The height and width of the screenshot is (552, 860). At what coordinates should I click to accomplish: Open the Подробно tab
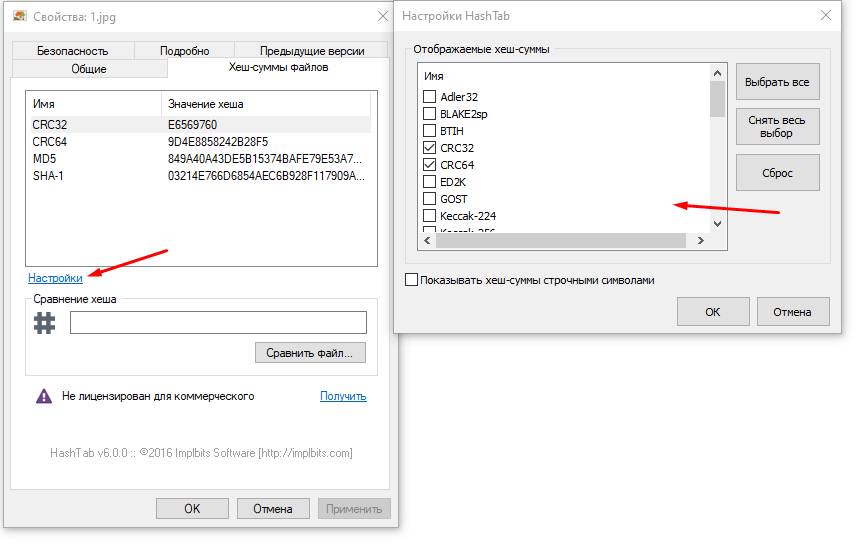coord(184,50)
